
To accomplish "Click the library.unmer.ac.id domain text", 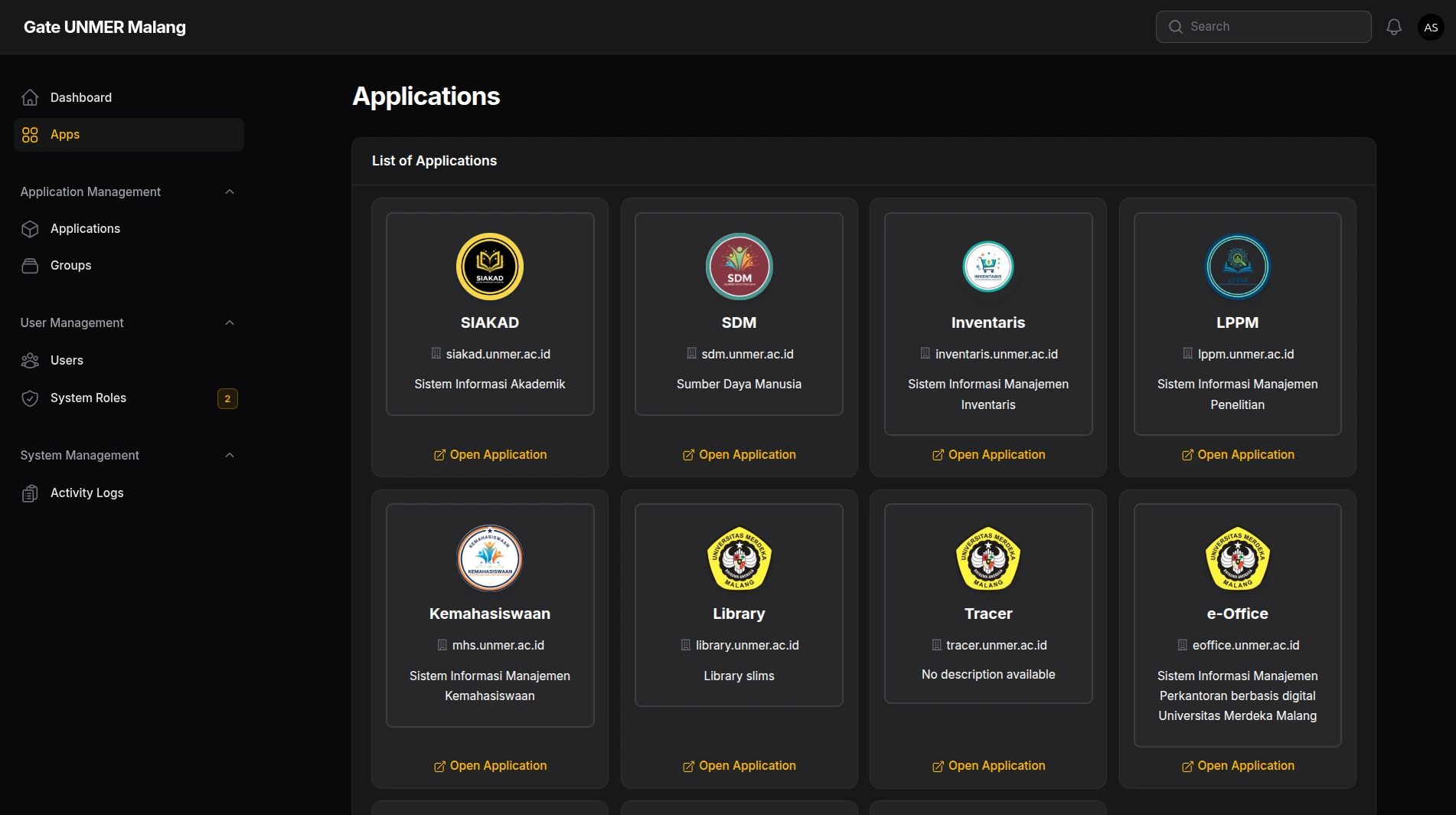I will (747, 645).
